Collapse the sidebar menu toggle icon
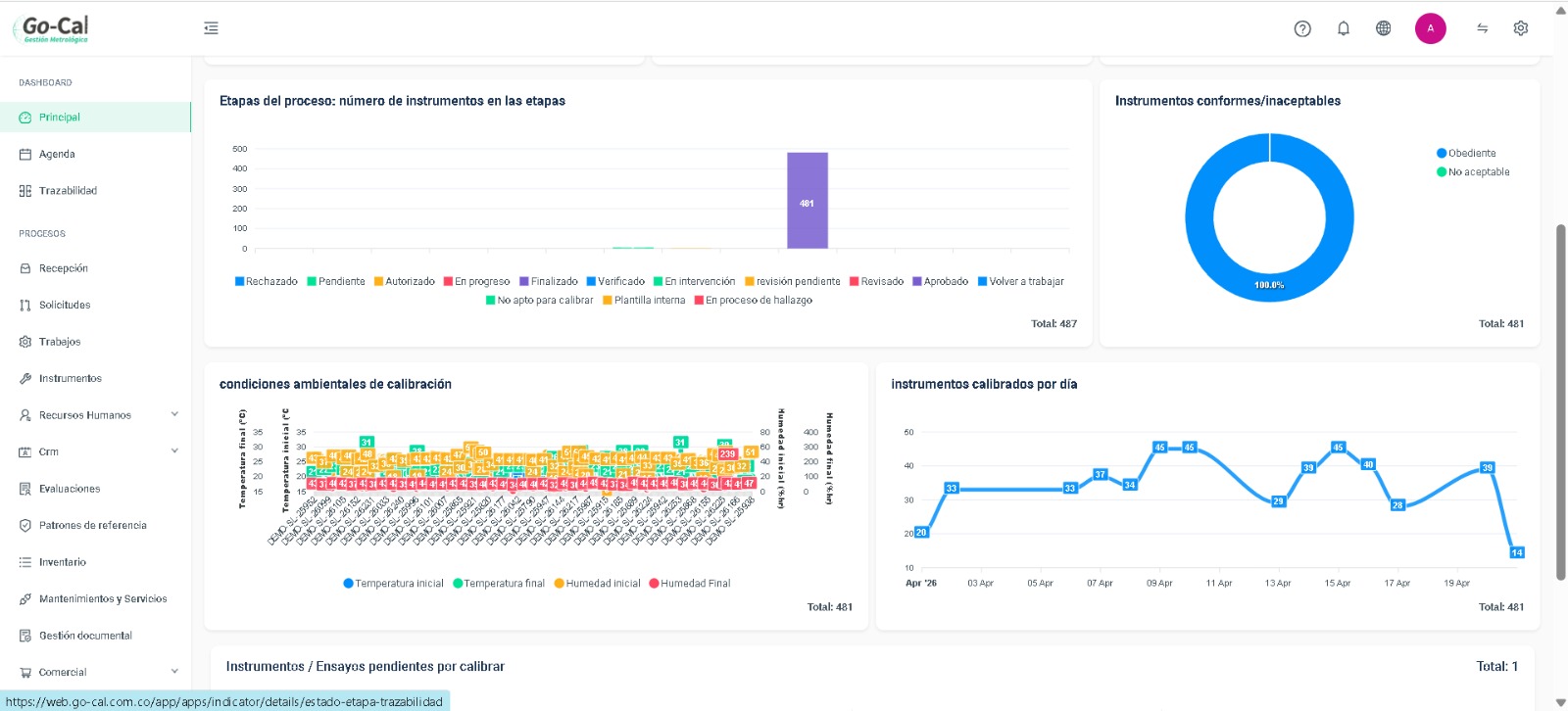The height and width of the screenshot is (711, 1568). click(x=211, y=28)
